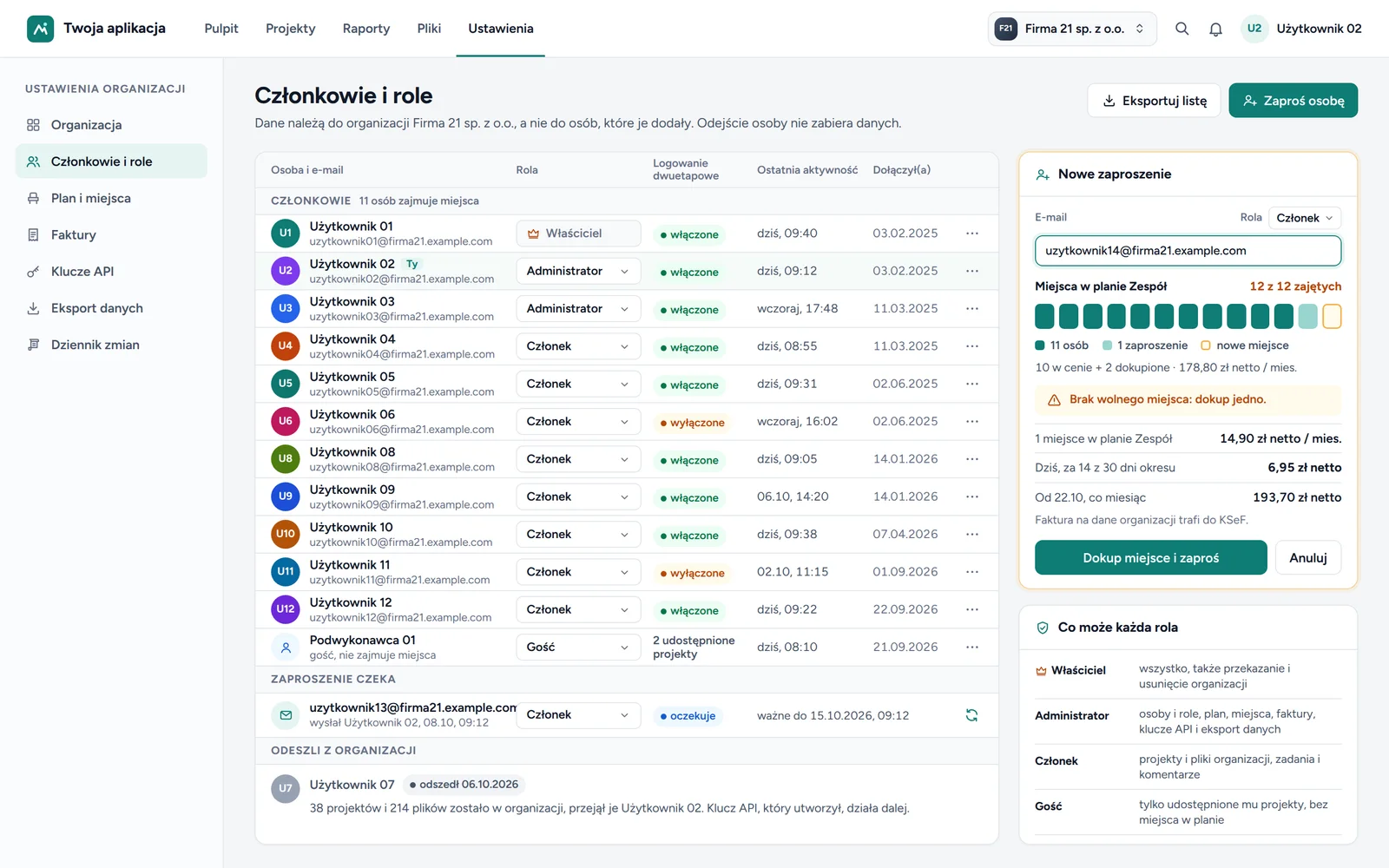1389x868 pixels.
Task: Go to Raporty tab
Action: pos(366,29)
